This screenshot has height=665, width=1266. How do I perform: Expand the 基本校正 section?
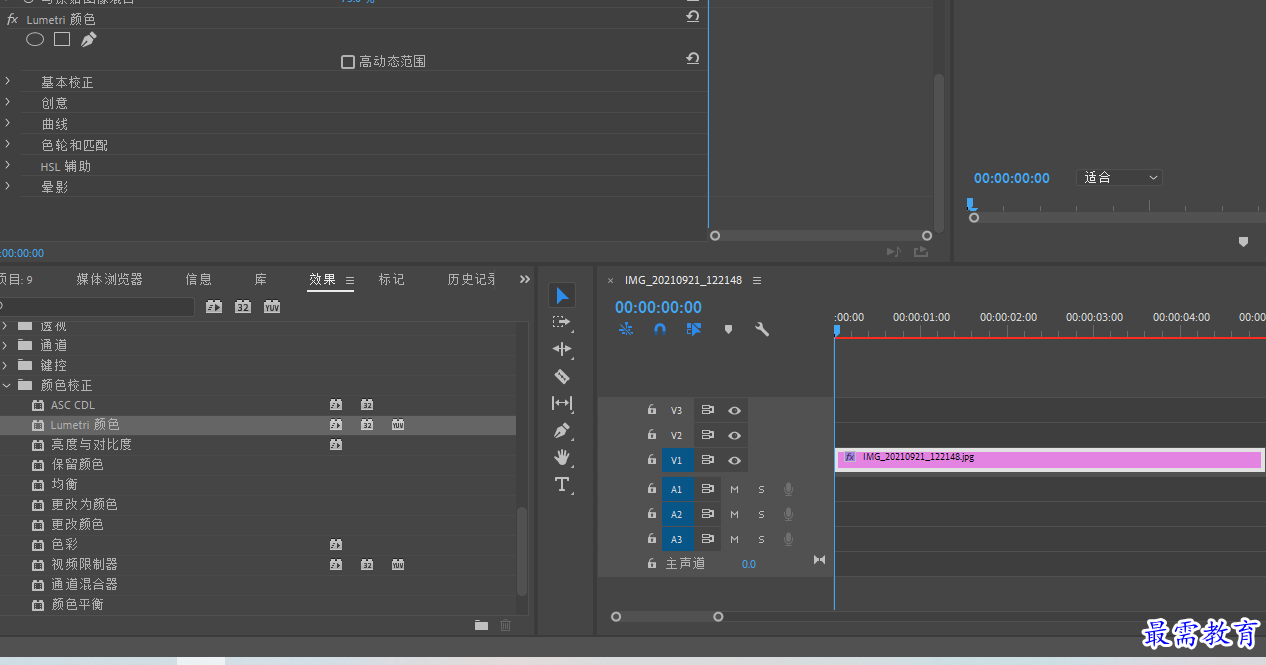point(8,81)
